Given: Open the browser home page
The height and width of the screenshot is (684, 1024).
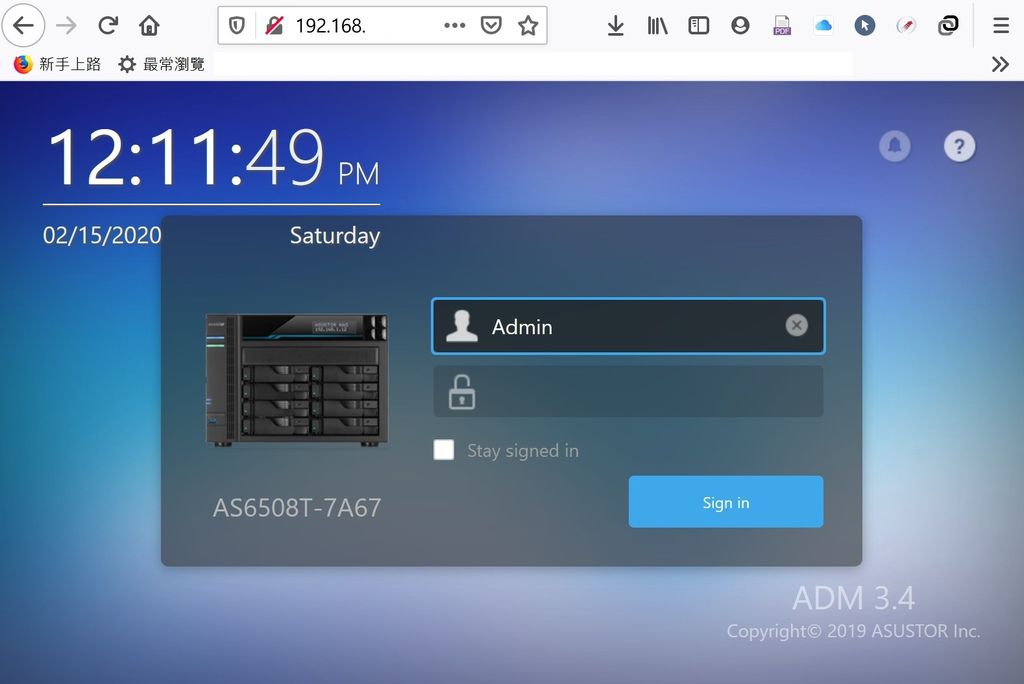Looking at the screenshot, I should (x=150, y=25).
